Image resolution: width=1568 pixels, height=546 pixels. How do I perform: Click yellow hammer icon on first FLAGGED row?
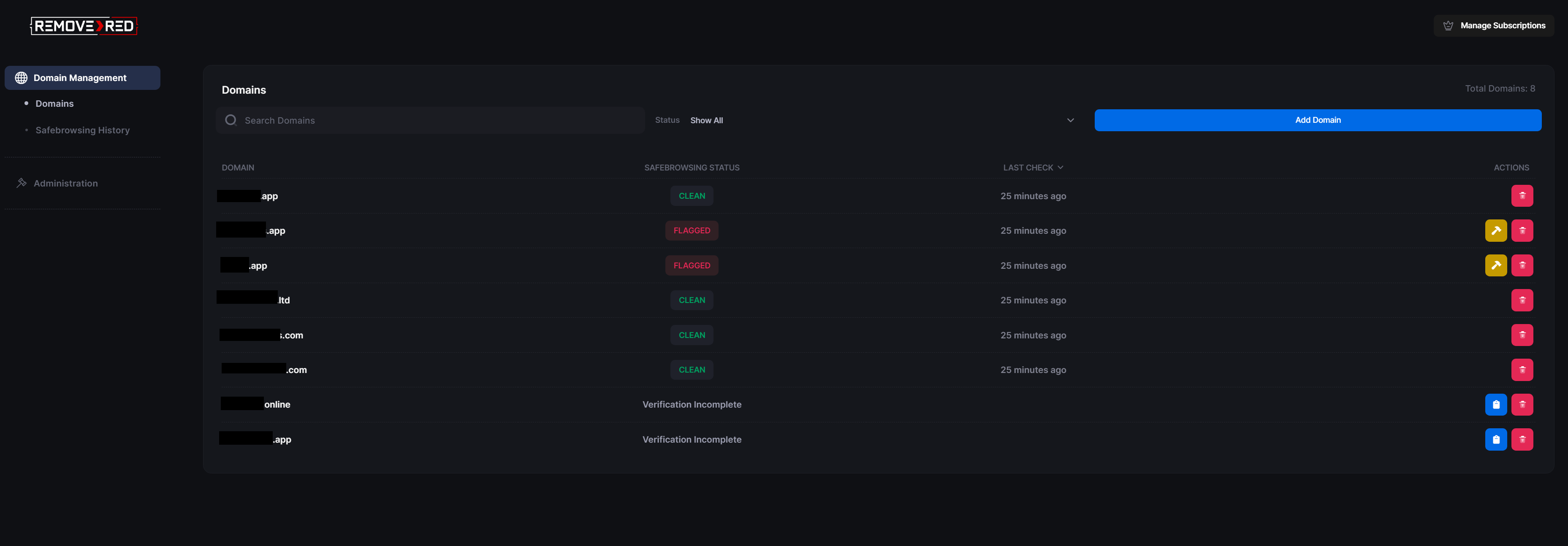[1495, 230]
